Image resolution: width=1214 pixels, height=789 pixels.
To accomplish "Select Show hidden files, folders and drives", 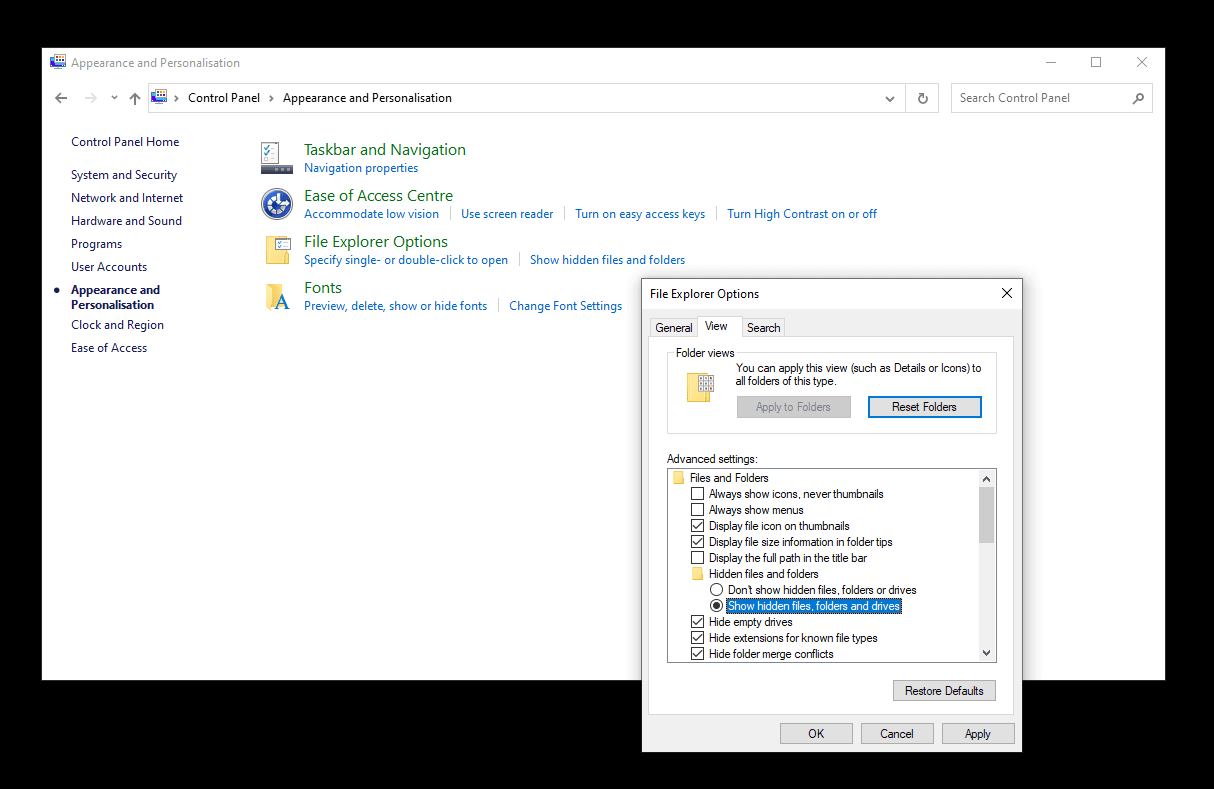I will (716, 605).
